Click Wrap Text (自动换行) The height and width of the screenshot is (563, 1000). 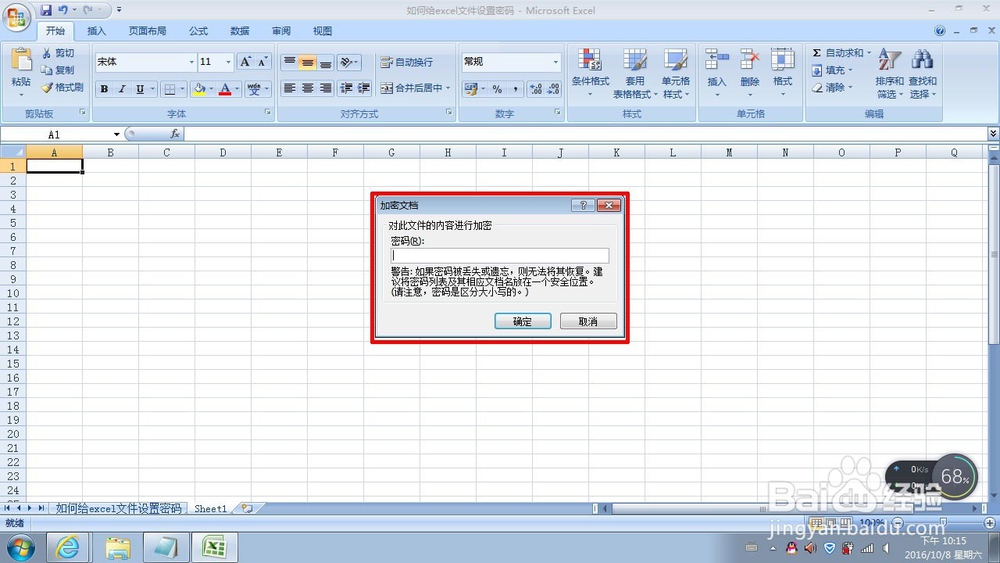pyautogui.click(x=407, y=62)
